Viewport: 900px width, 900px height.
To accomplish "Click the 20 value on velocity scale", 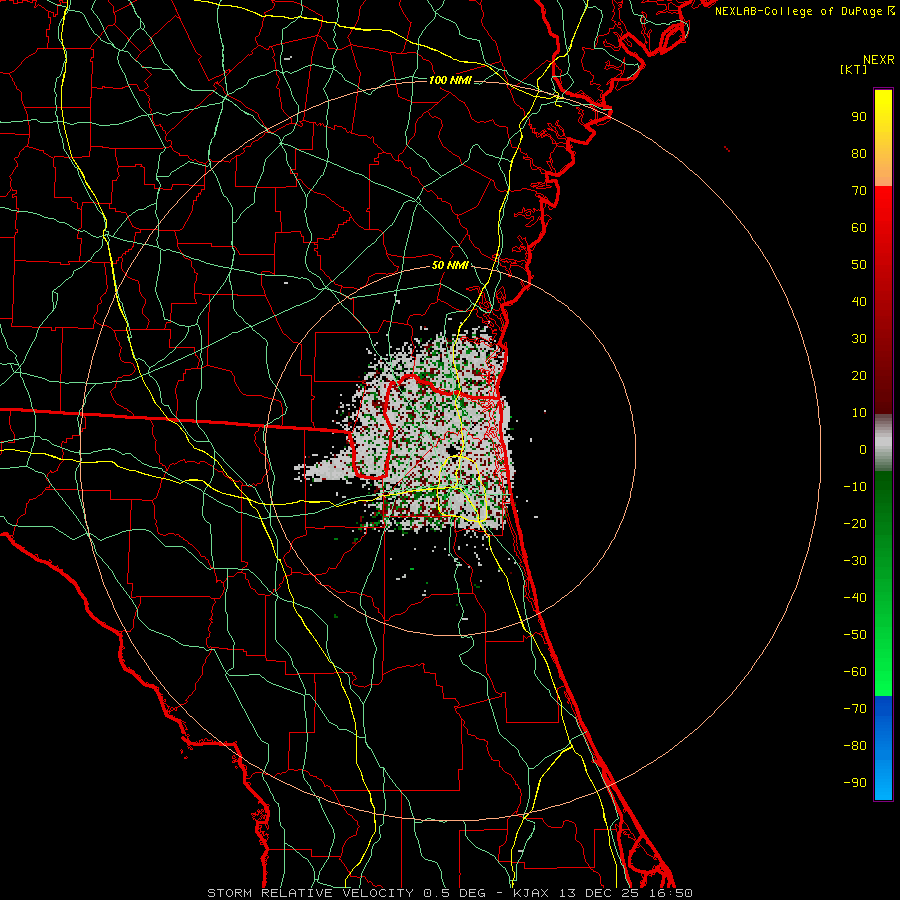I will pos(859,376).
